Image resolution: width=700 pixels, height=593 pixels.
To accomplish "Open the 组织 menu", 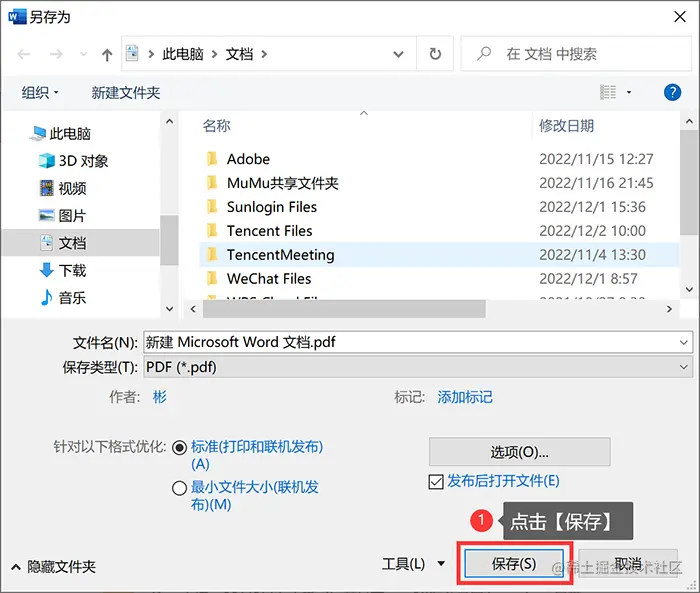I will coord(40,92).
